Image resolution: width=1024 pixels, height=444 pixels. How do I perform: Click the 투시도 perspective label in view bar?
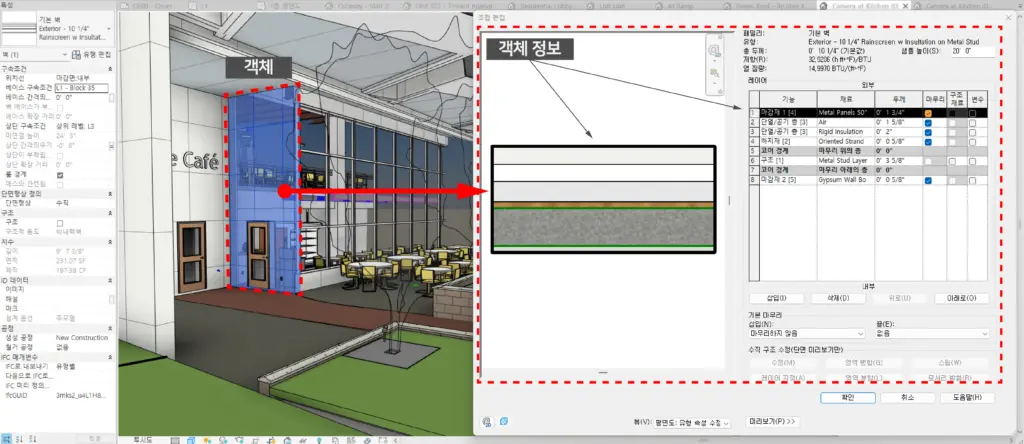[x=143, y=440]
